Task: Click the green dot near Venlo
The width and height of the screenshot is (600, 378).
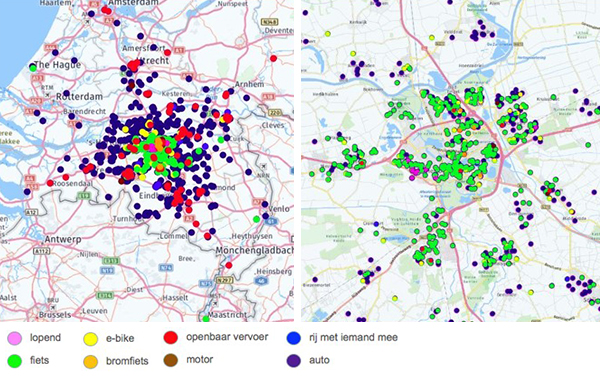Action: tap(256, 219)
